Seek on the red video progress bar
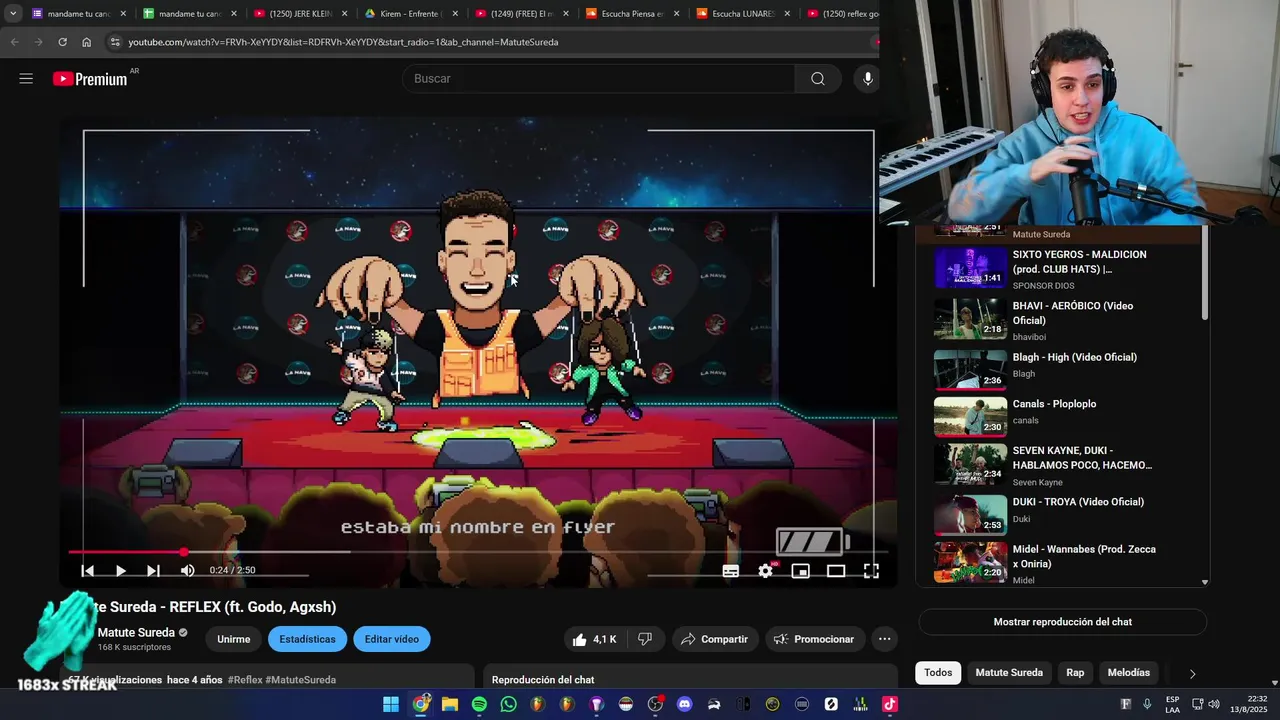Image resolution: width=1280 pixels, height=720 pixels. [x=478, y=552]
